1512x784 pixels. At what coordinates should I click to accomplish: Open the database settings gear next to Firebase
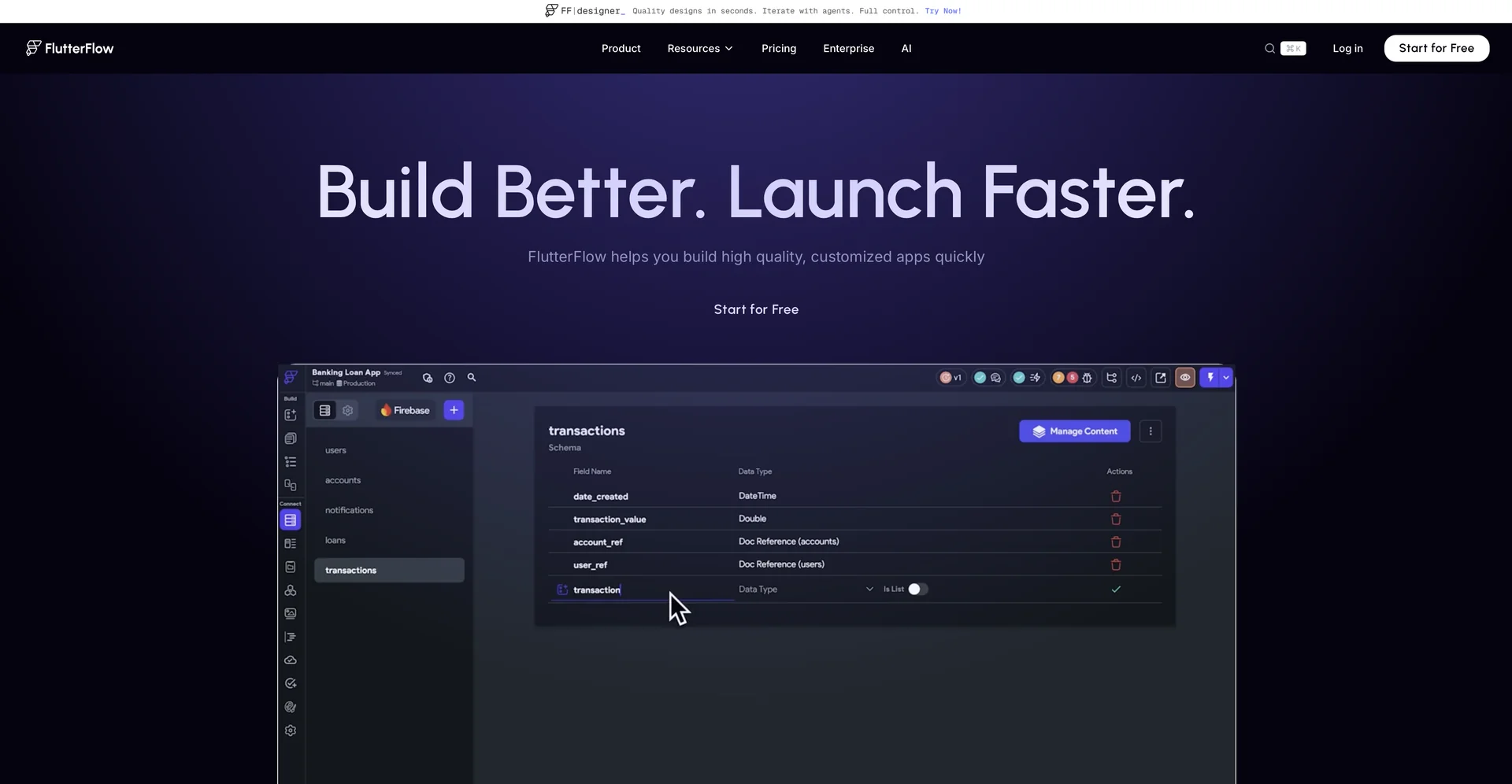coord(348,410)
